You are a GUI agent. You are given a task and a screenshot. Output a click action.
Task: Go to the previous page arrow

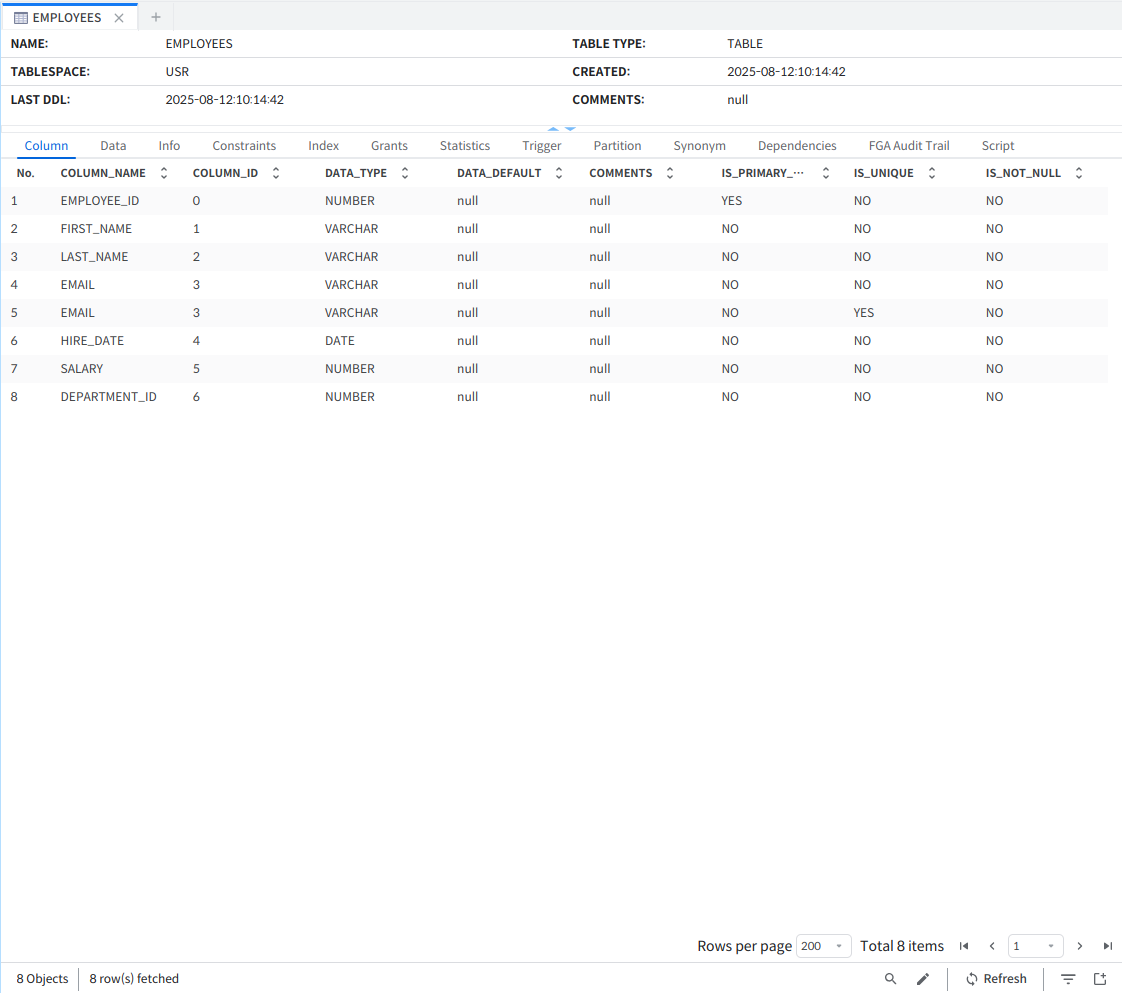pos(992,946)
